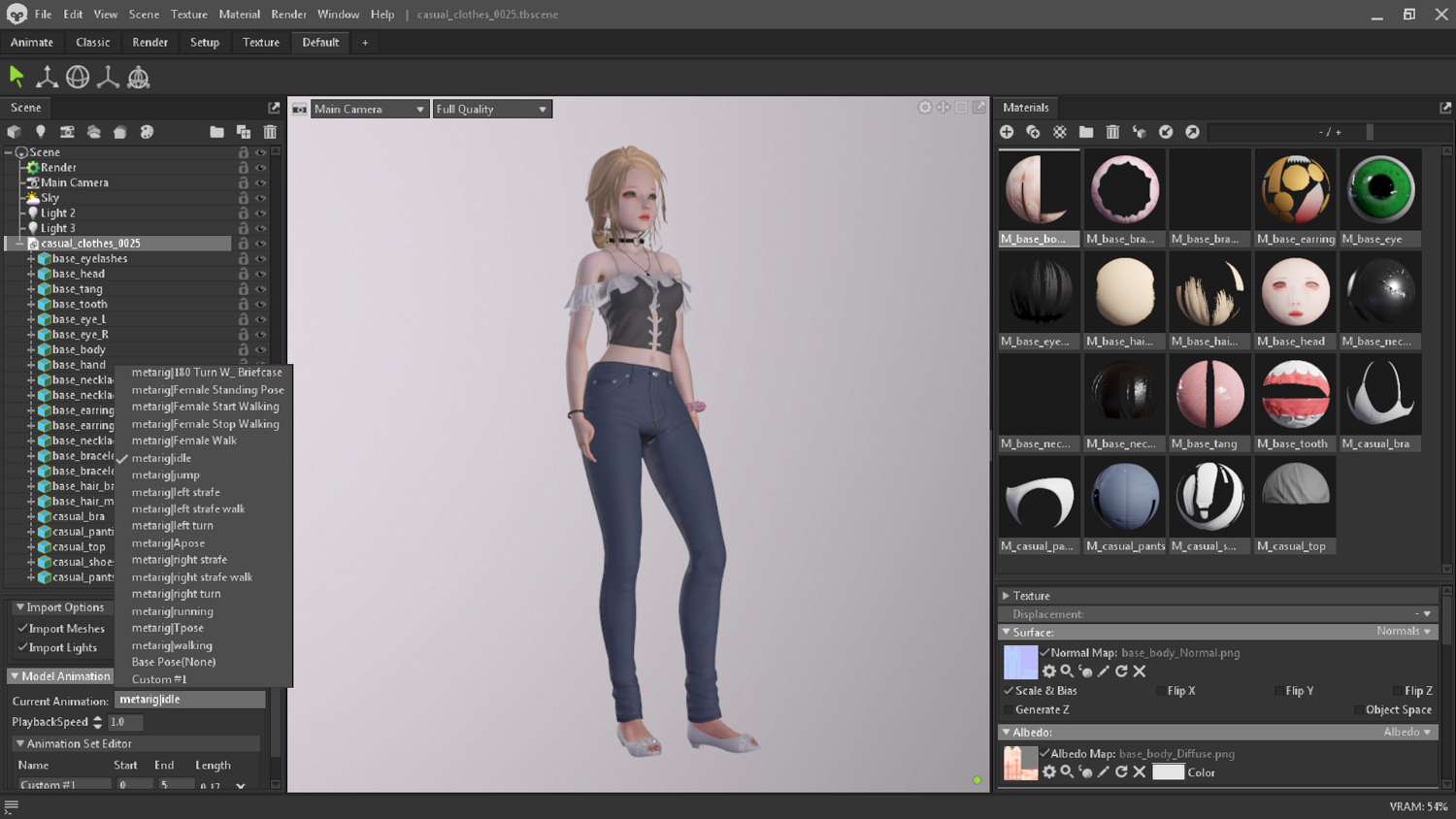The height and width of the screenshot is (819, 1456).
Task: Open viewport settings gear icon
Action: click(925, 108)
